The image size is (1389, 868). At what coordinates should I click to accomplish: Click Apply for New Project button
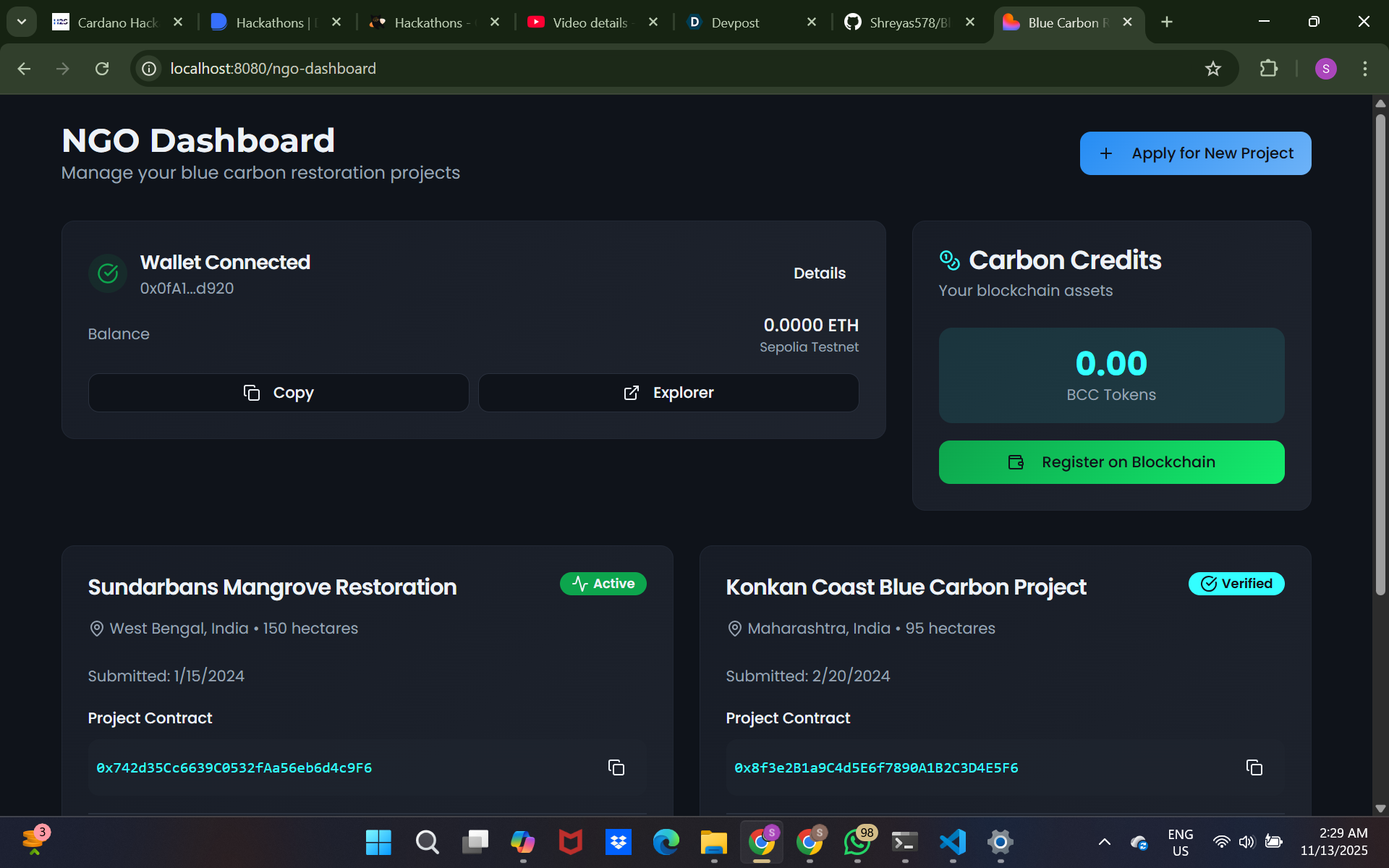click(1195, 153)
